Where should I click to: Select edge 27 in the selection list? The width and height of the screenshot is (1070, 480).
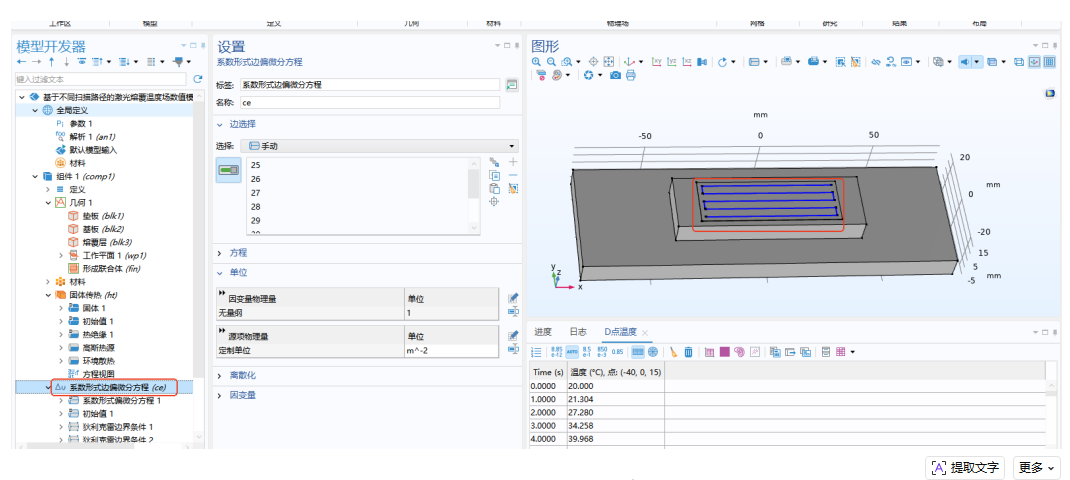pos(257,193)
